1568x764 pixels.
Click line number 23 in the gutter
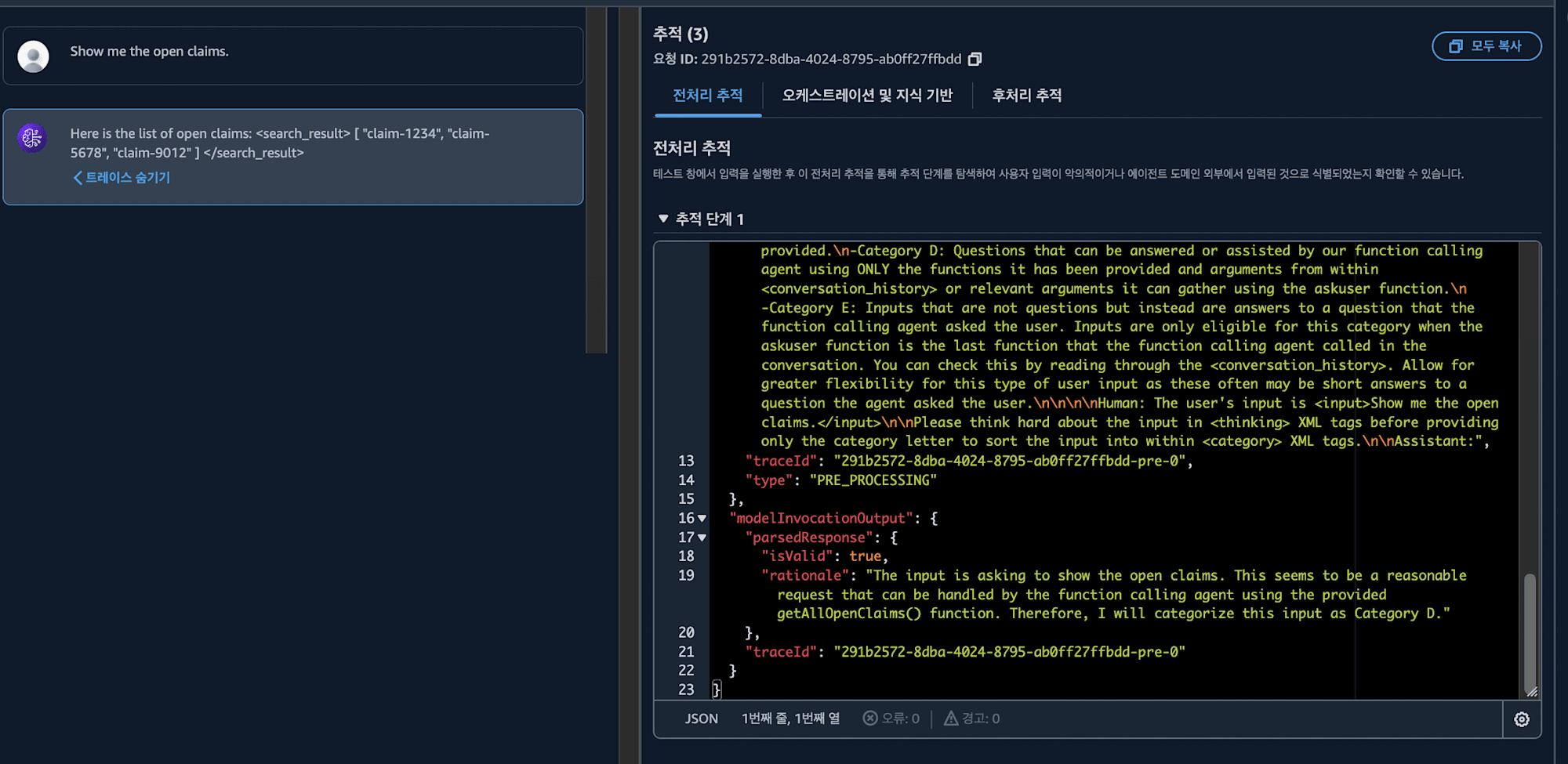point(686,690)
